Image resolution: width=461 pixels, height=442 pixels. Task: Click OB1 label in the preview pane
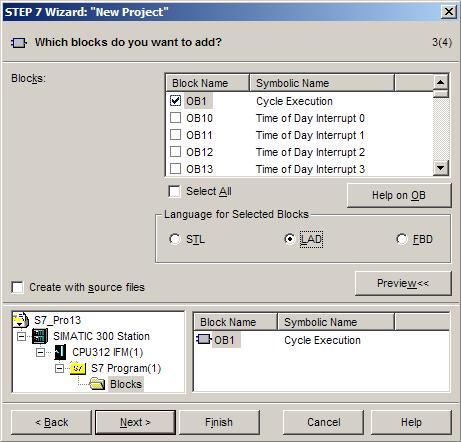coord(224,340)
